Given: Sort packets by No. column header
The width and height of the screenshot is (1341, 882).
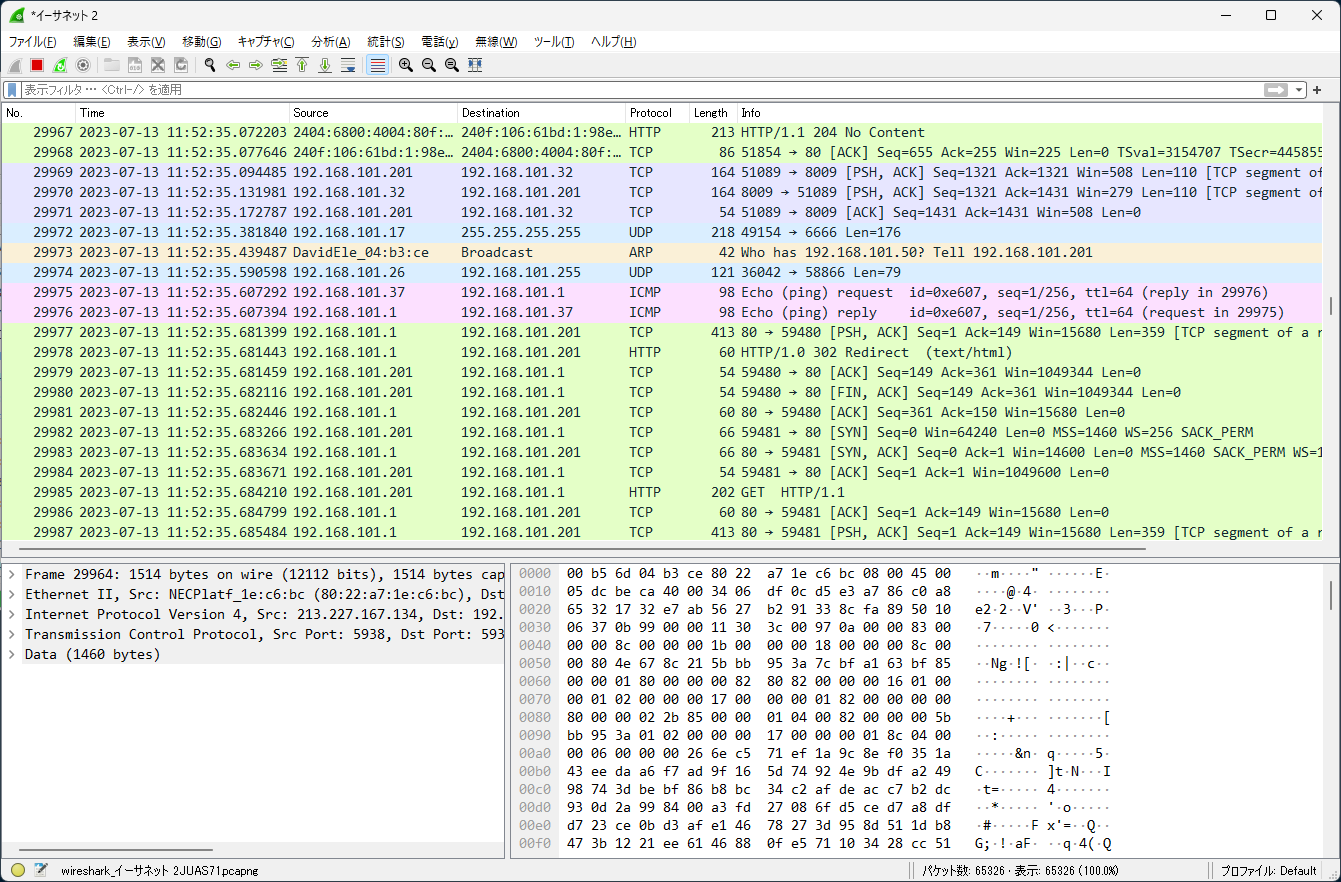Looking at the screenshot, I should (x=39, y=113).
